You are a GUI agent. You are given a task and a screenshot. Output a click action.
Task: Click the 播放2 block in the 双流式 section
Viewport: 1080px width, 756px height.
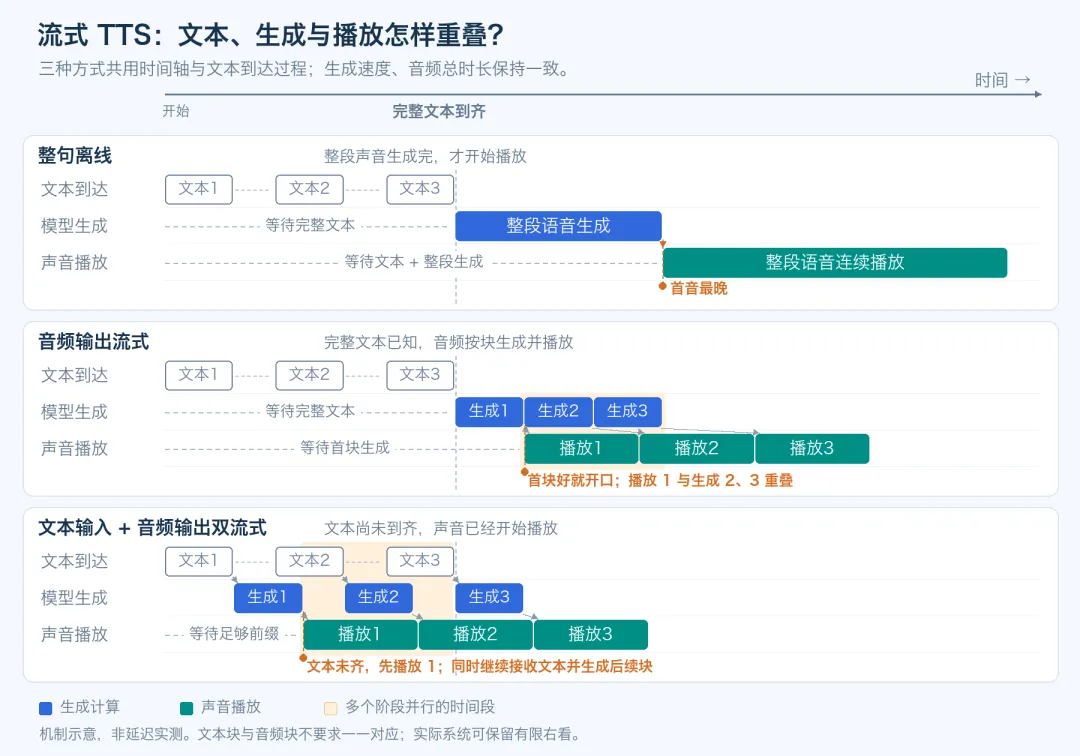[x=475, y=634]
